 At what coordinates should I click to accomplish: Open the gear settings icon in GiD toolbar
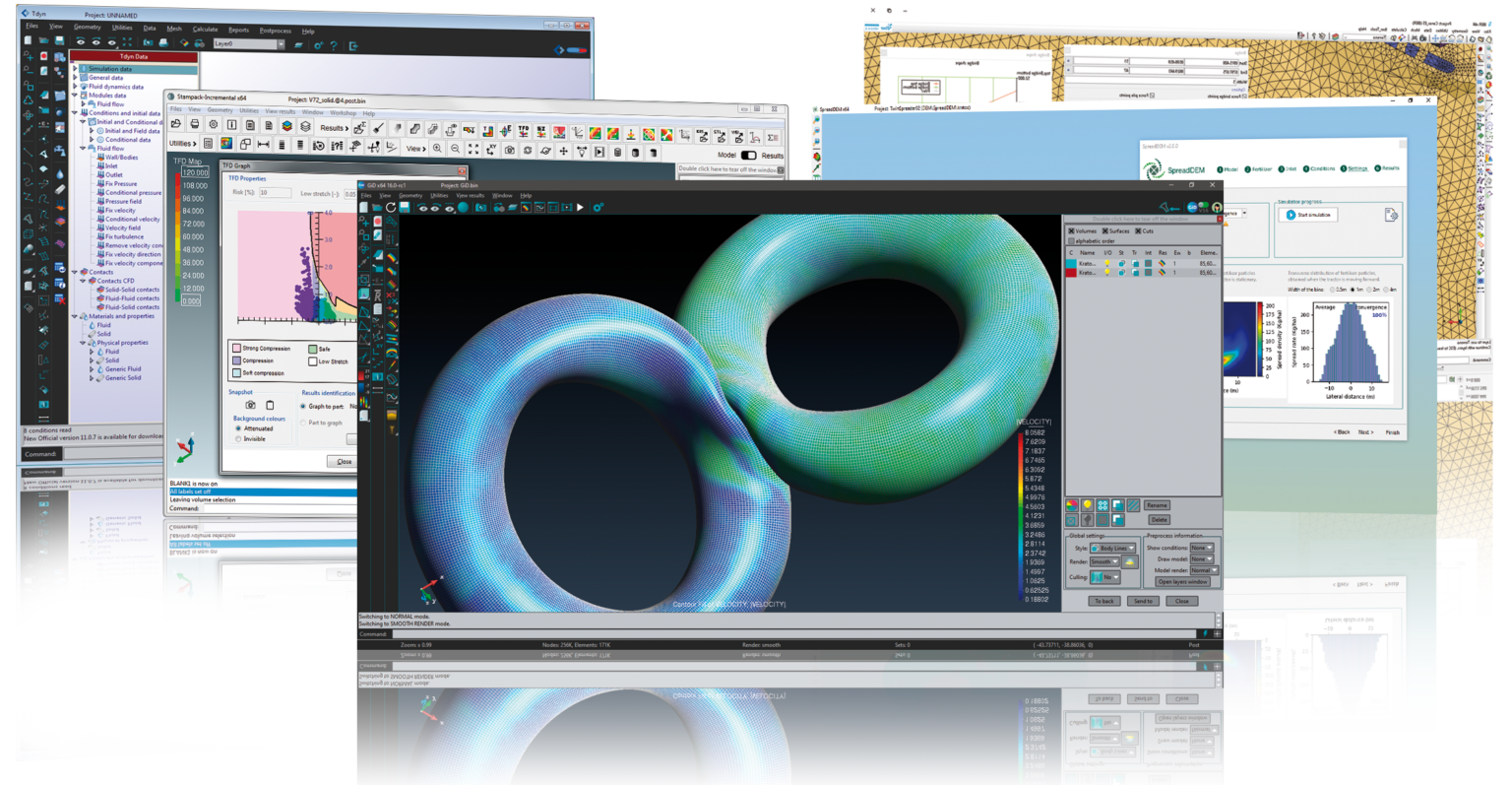point(598,208)
